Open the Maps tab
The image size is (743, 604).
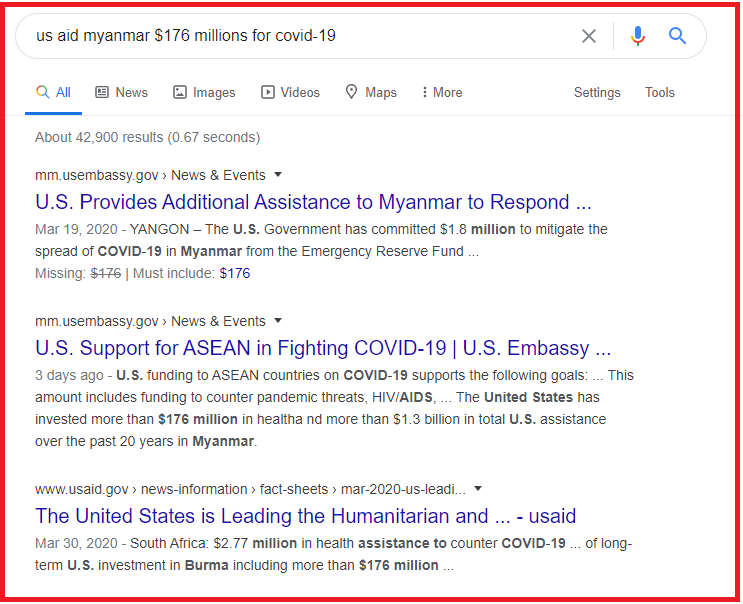click(x=371, y=92)
